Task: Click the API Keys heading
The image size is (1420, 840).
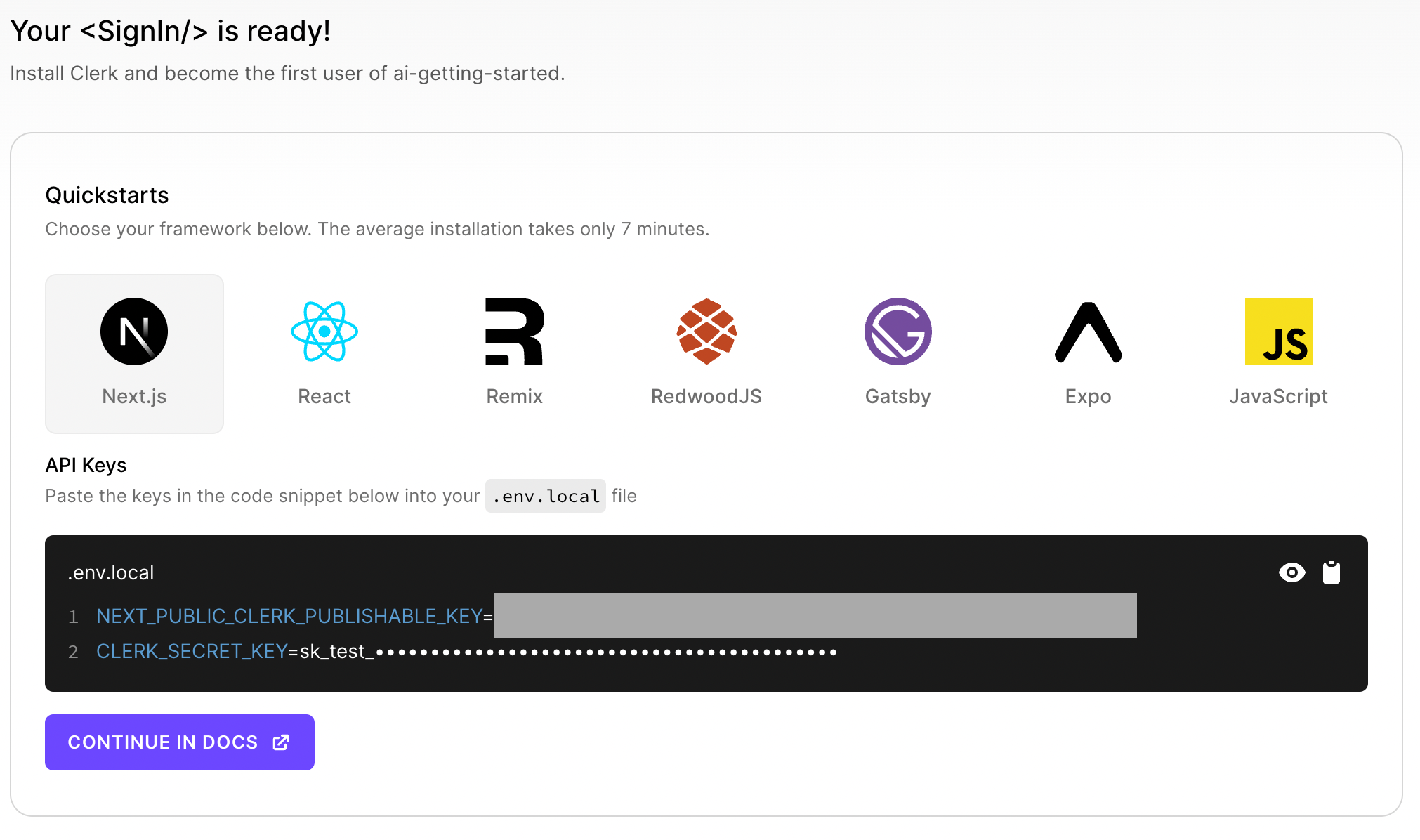Action: point(86,465)
